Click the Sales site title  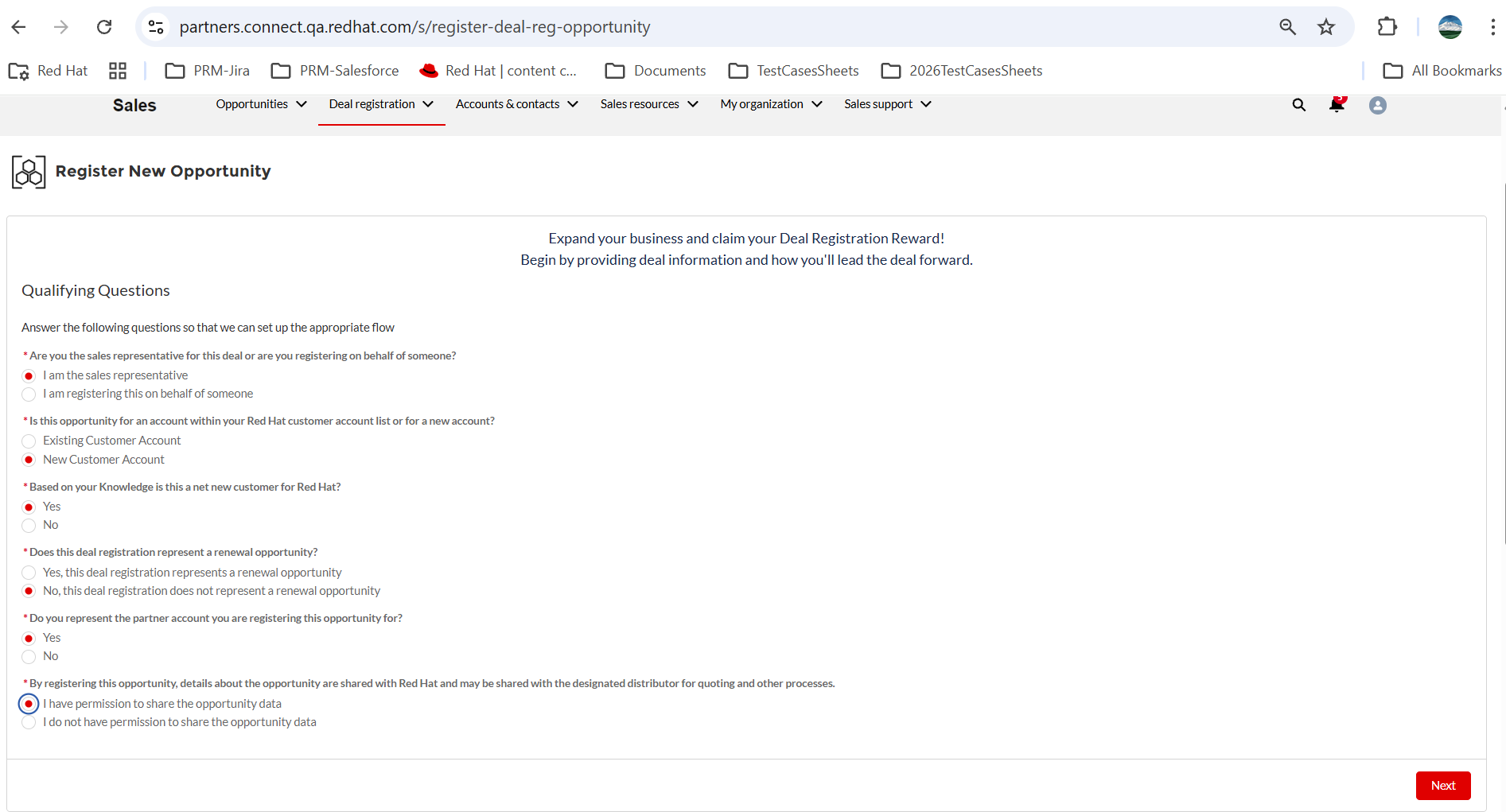coord(134,106)
